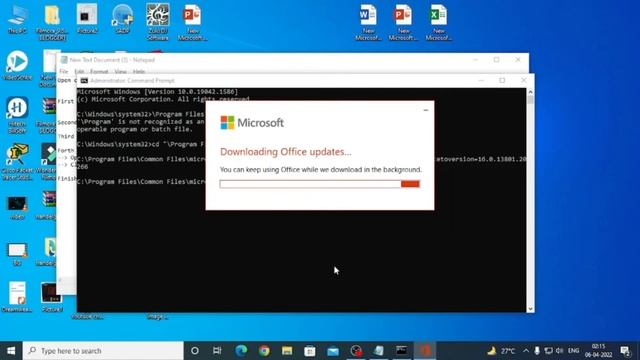Open Cortana from the taskbar
Viewport: 640px width, 360px height.
195,351
